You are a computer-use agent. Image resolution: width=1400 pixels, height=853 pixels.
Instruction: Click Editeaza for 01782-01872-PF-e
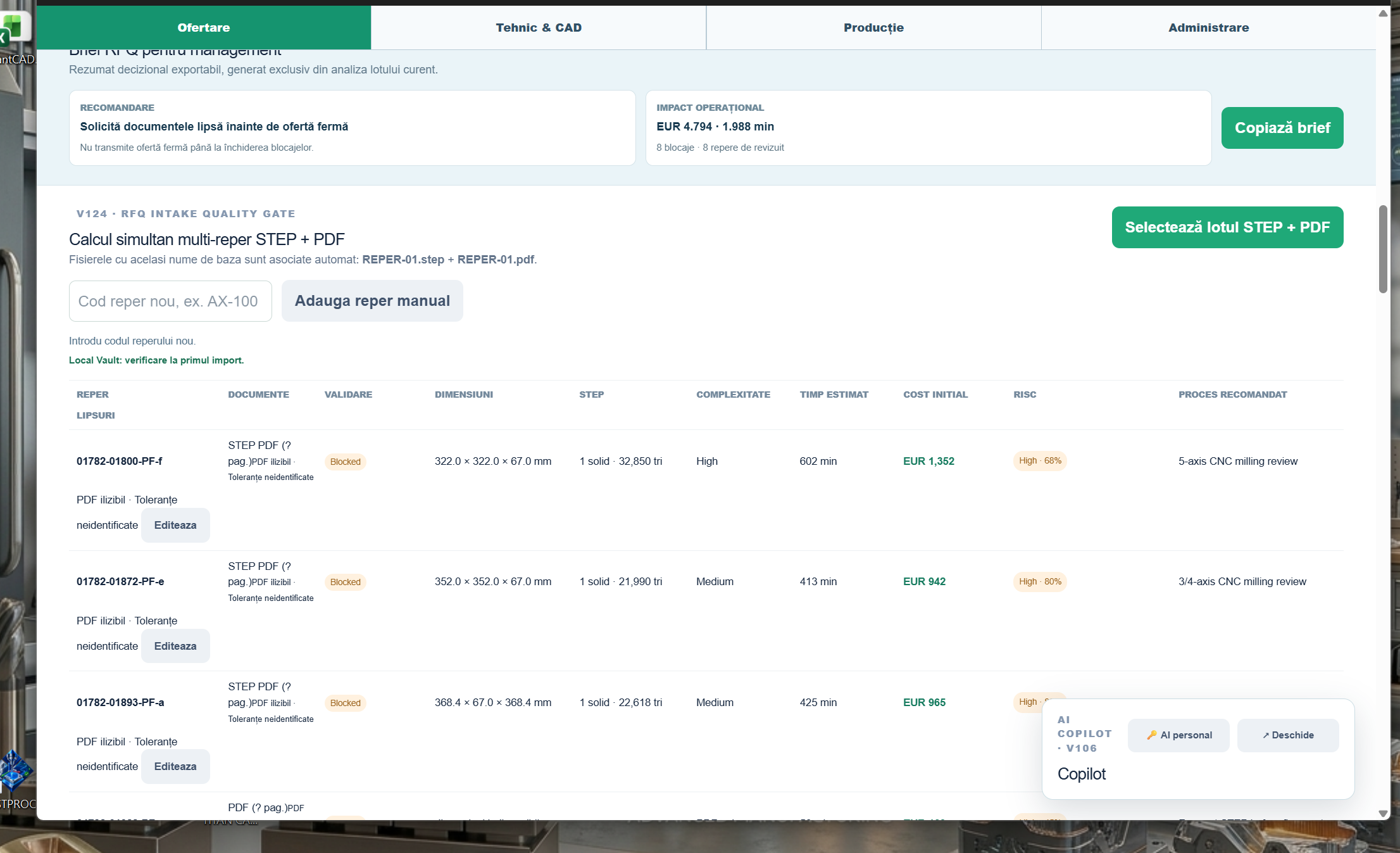175,646
